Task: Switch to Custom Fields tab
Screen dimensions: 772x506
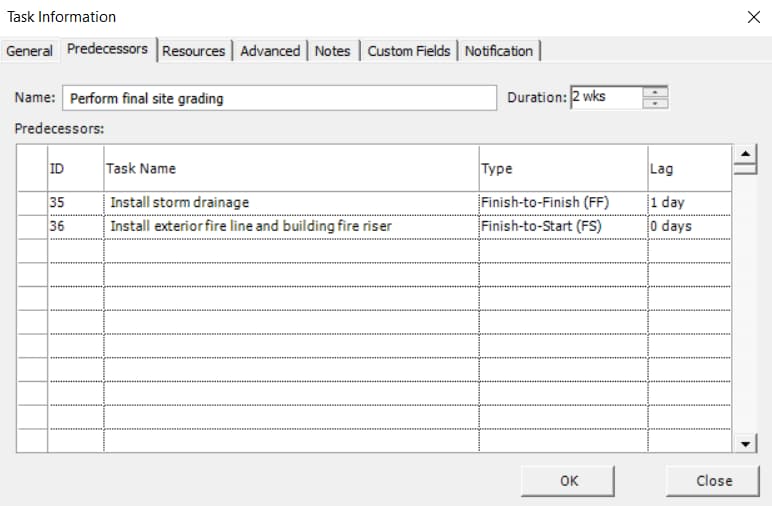Action: click(x=409, y=51)
